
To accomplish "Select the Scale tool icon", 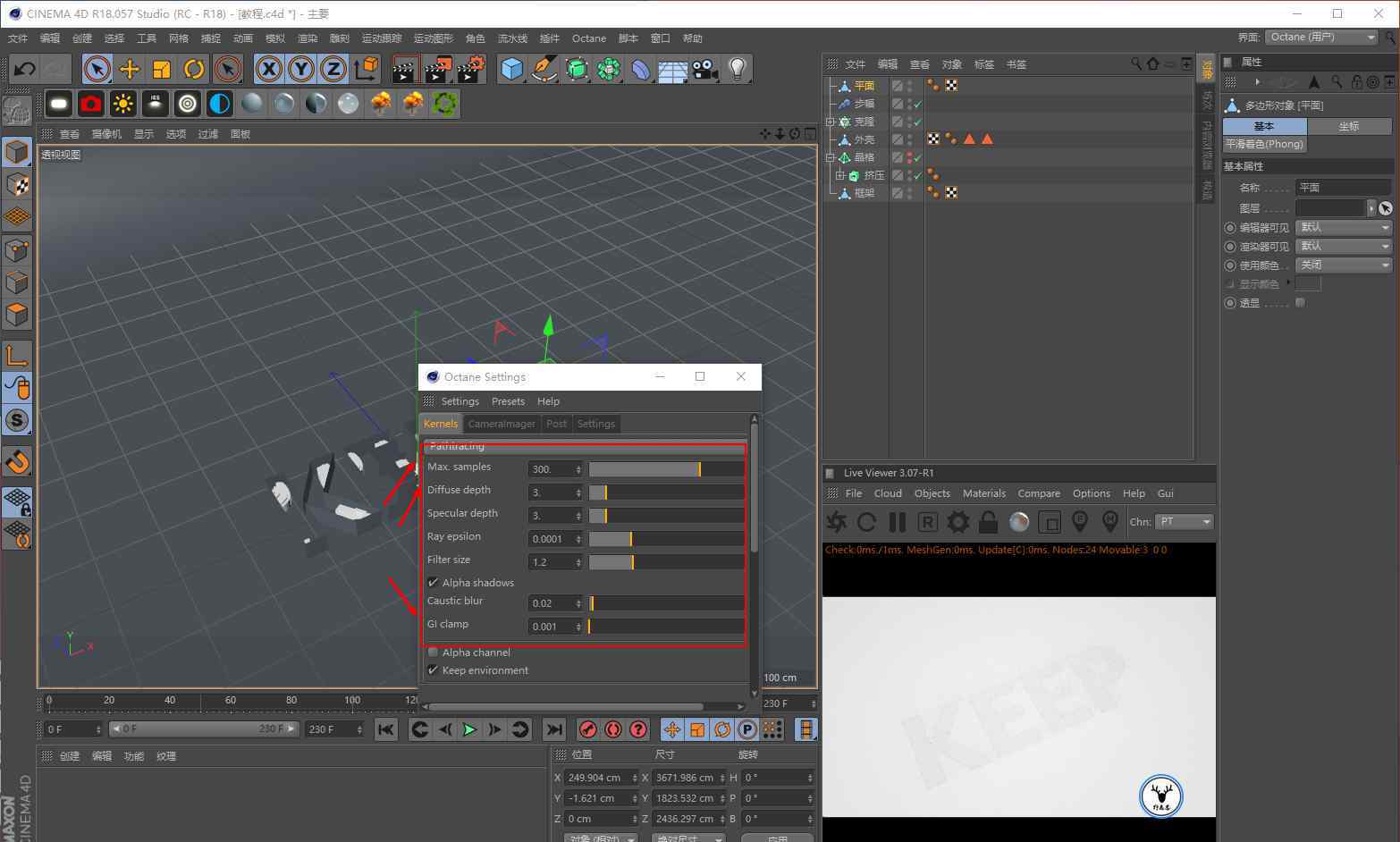I will (162, 69).
